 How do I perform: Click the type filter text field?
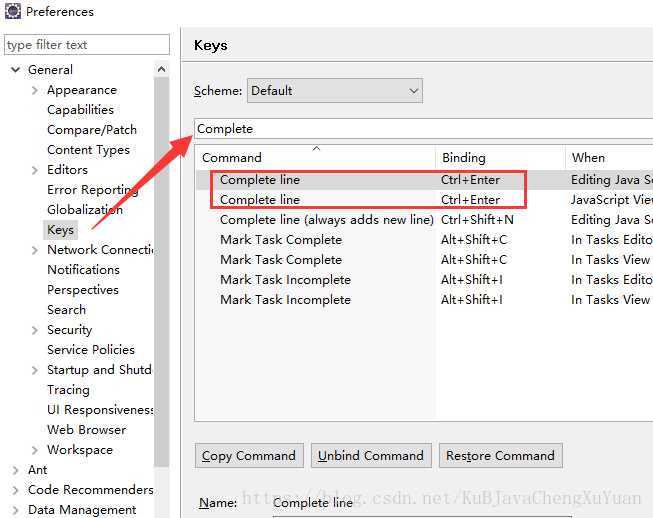[x=87, y=45]
